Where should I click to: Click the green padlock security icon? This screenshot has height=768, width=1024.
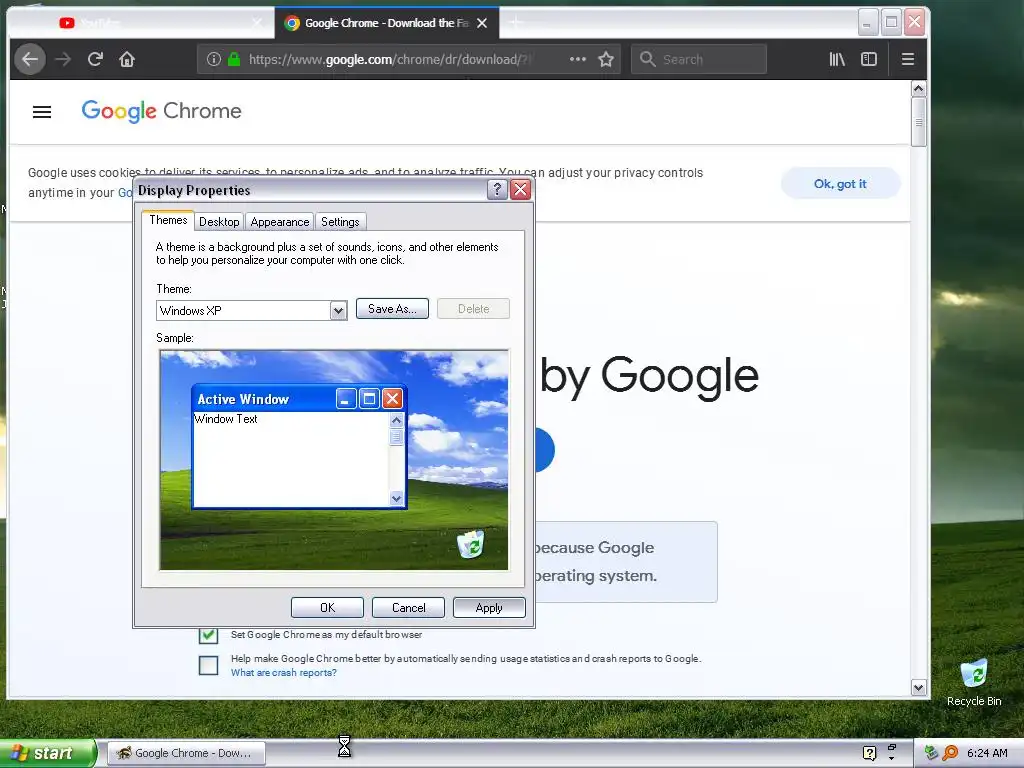coord(234,59)
